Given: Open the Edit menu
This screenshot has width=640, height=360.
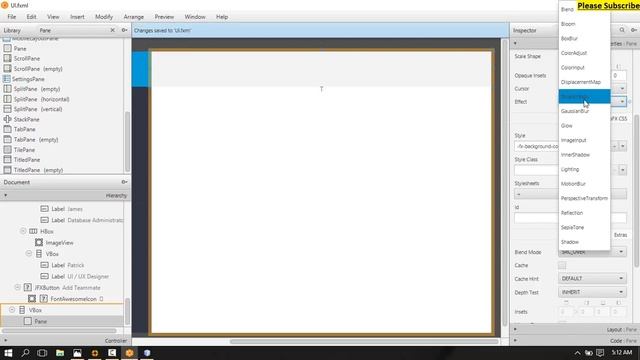Looking at the screenshot, I should click(x=31, y=17).
